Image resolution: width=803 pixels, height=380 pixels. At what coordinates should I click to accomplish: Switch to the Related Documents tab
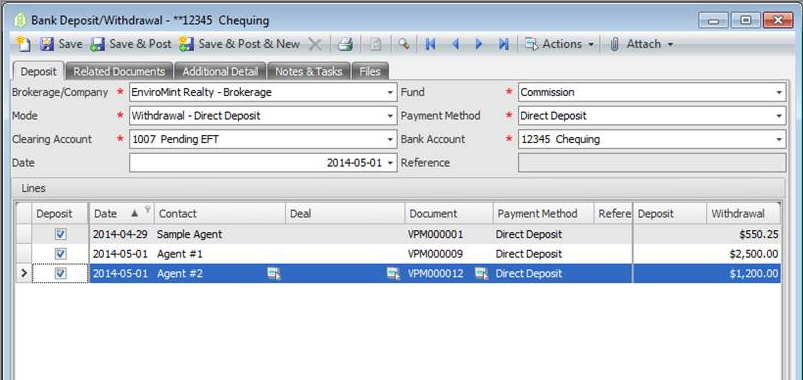(x=119, y=72)
